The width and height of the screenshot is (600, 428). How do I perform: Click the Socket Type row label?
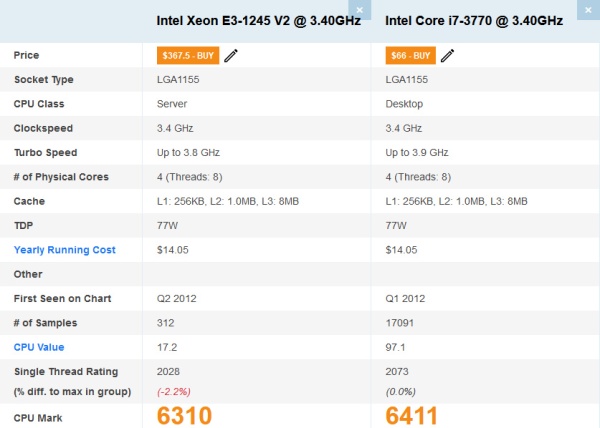44,80
